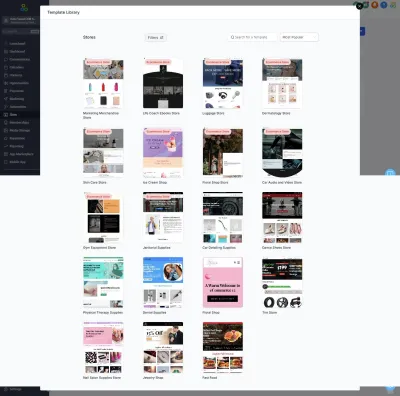Click the Tire Store caption text
400x396 pixels.
coord(269,313)
